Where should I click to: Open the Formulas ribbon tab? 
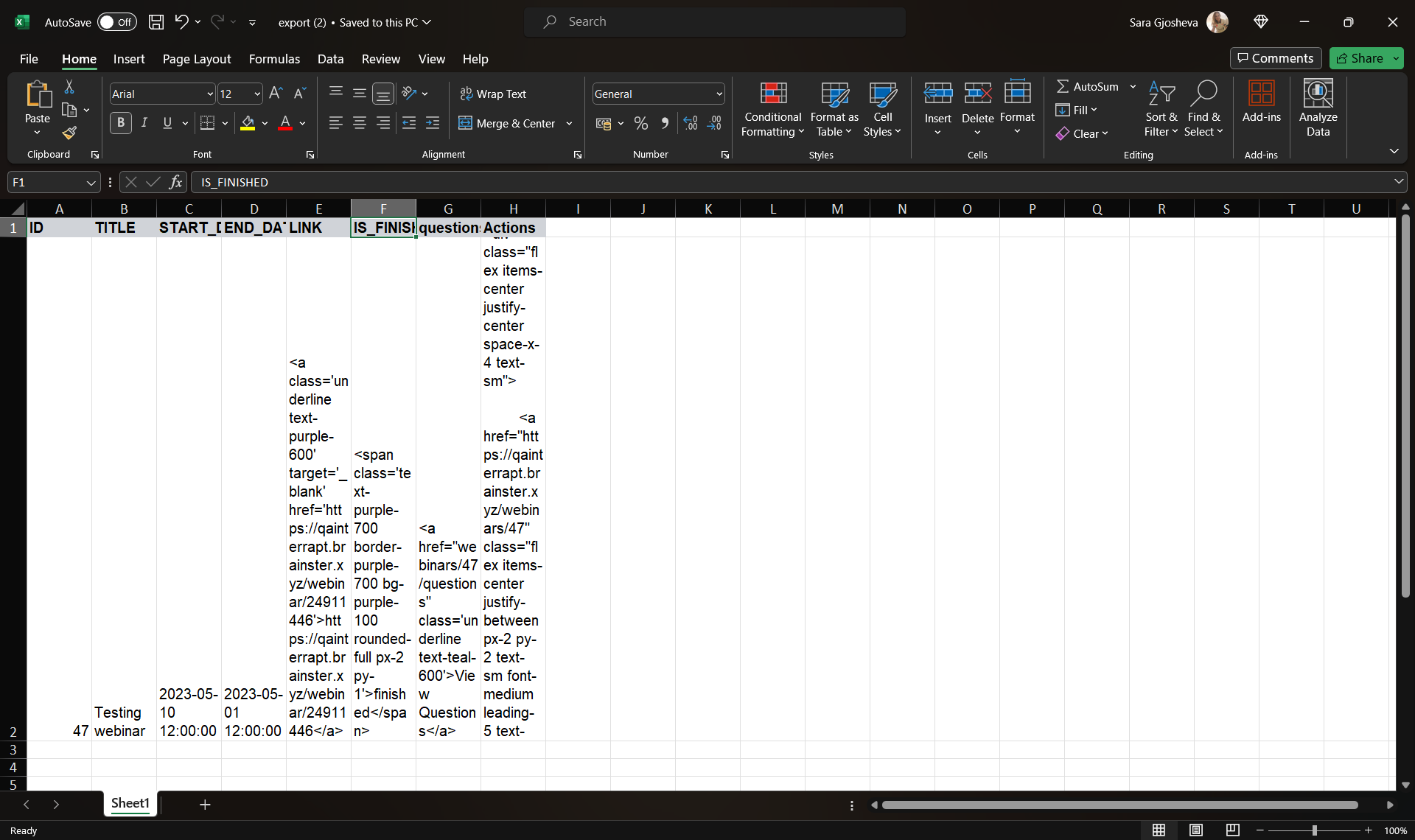[274, 59]
